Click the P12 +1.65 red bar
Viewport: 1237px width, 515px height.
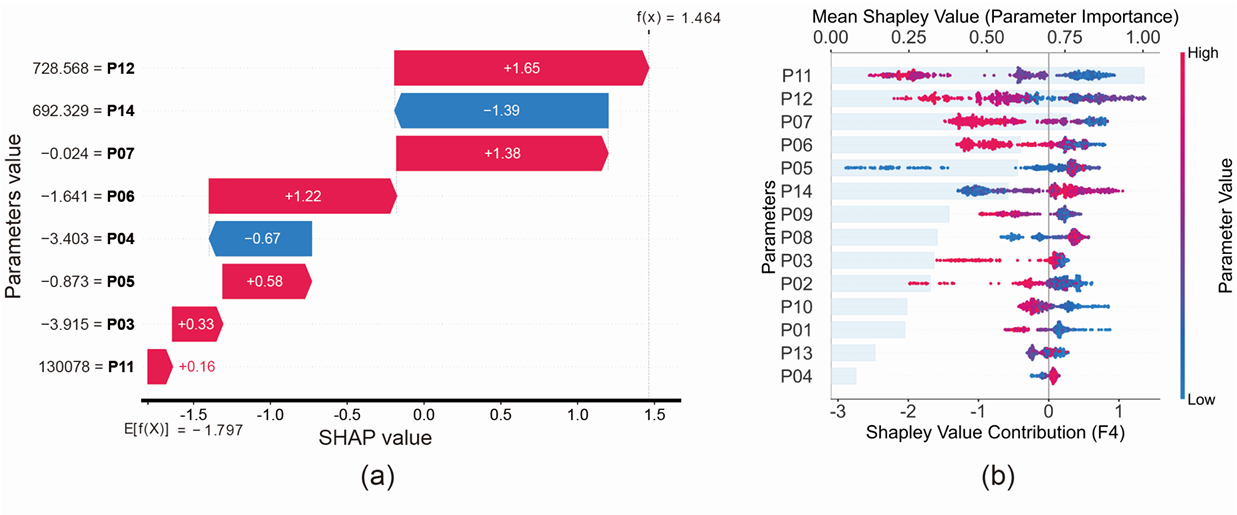pos(520,68)
